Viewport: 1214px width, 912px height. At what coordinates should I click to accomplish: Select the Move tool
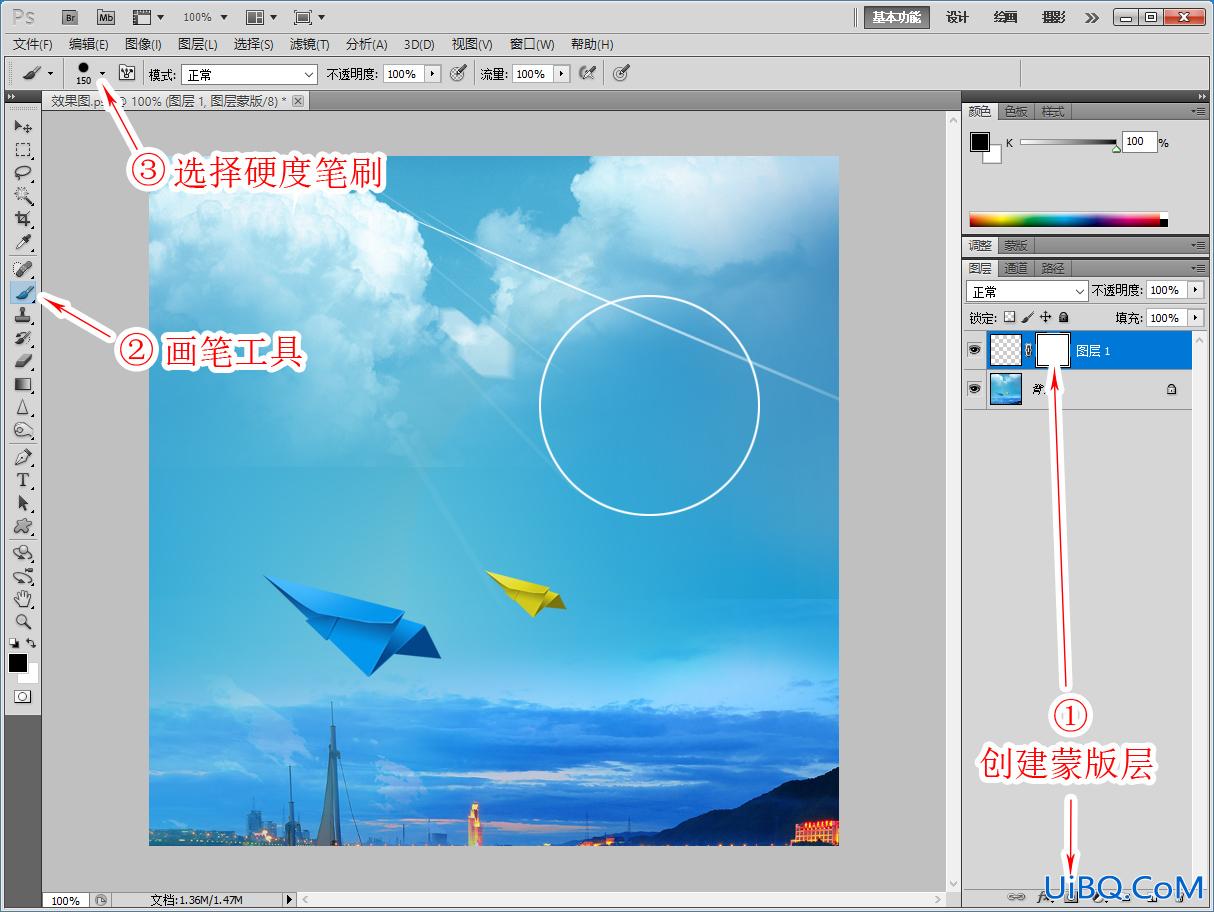tap(23, 127)
